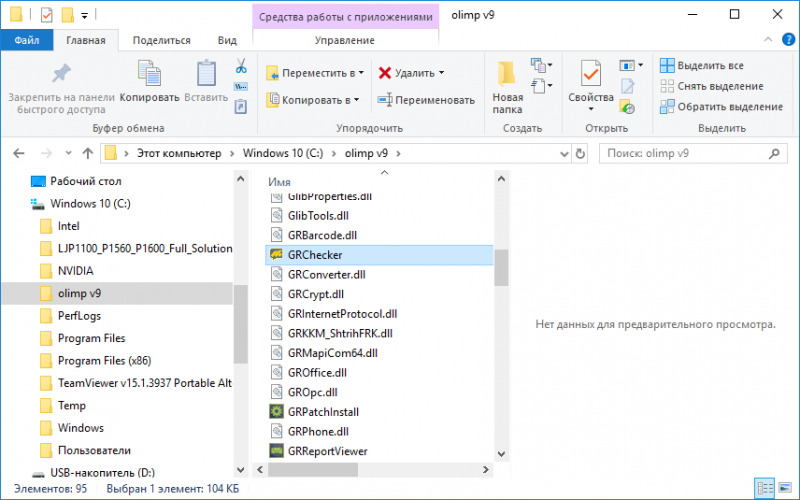Viewport: 800px width, 500px height.
Task: Select the Program Files (x86) folder in tree
Action: (x=105, y=360)
